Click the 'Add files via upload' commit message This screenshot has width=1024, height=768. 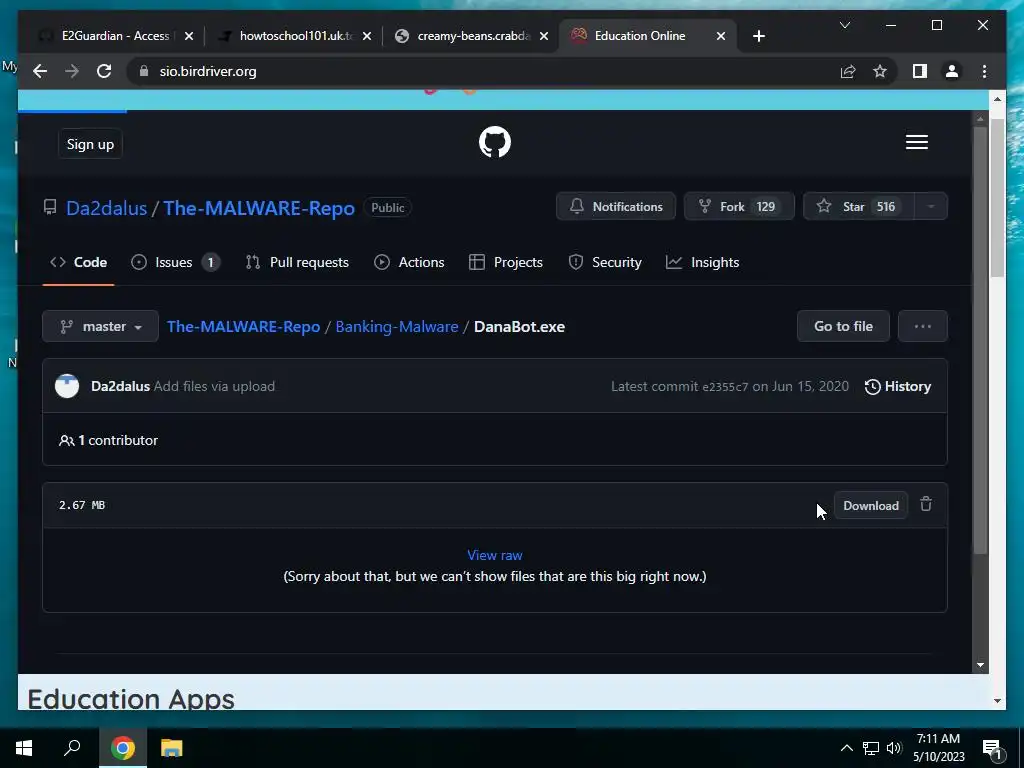click(214, 386)
